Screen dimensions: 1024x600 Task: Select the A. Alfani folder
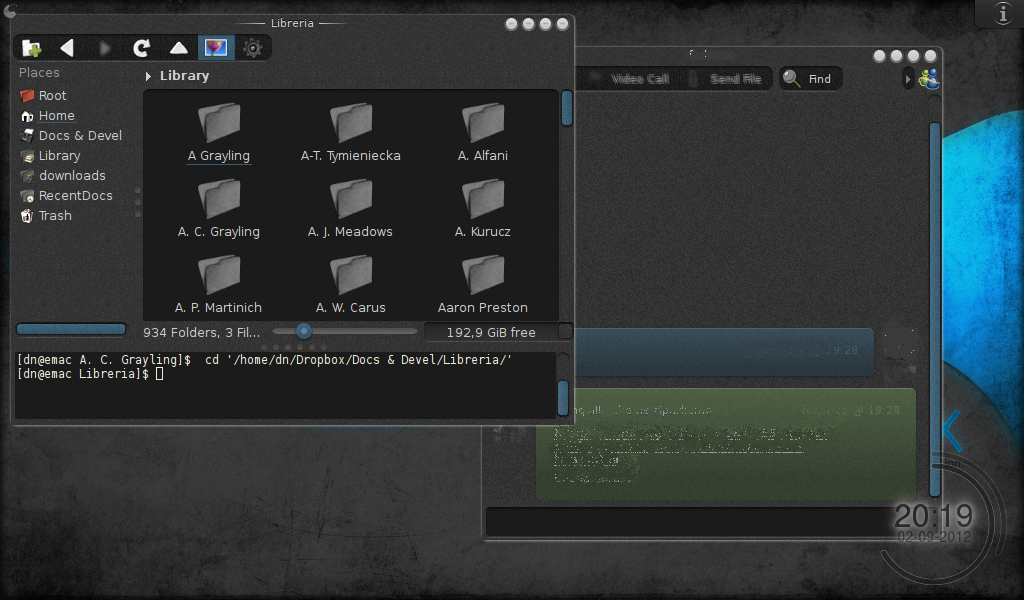point(483,133)
